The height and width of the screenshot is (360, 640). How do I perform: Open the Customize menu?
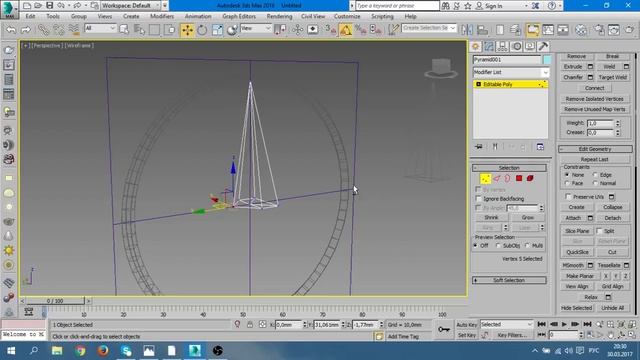(x=347, y=16)
